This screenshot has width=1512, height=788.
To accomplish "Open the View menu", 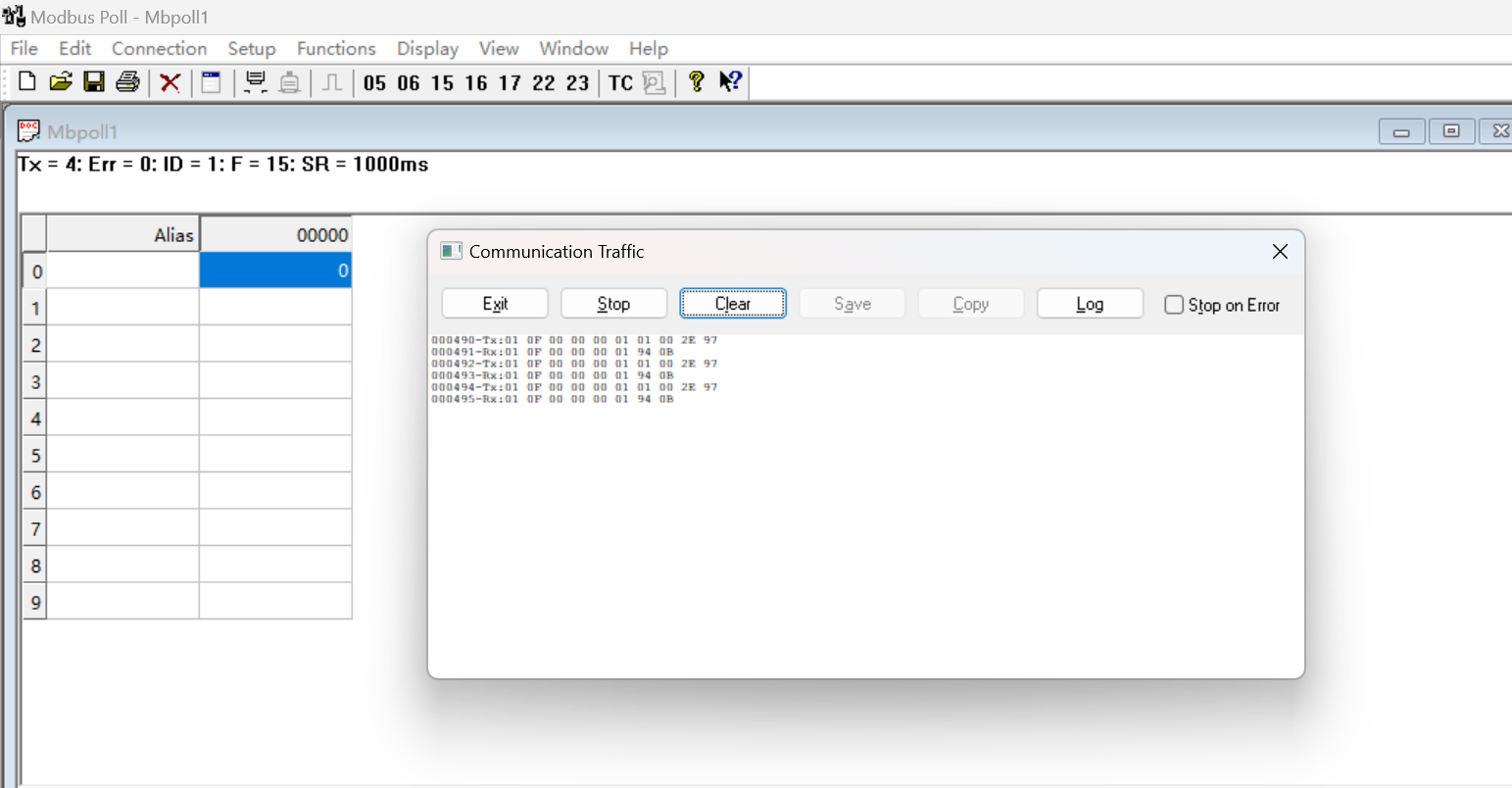I will (x=499, y=49).
